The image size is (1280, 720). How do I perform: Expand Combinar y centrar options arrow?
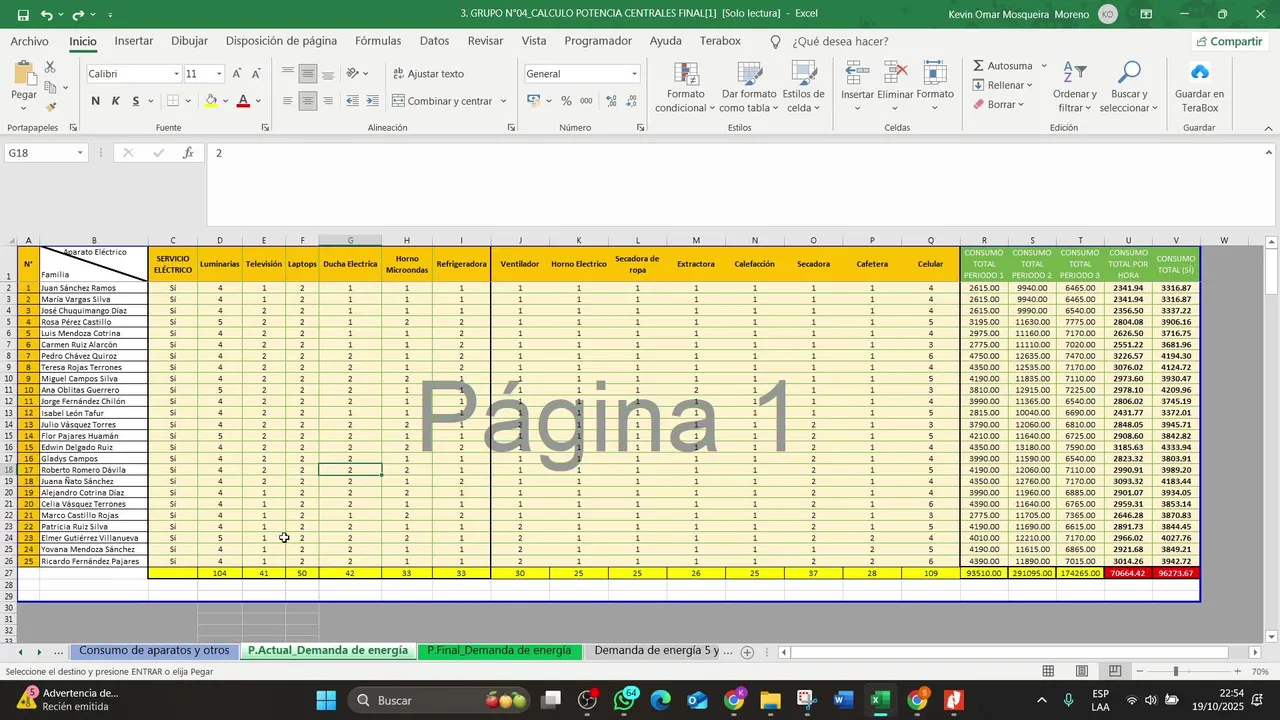(503, 101)
